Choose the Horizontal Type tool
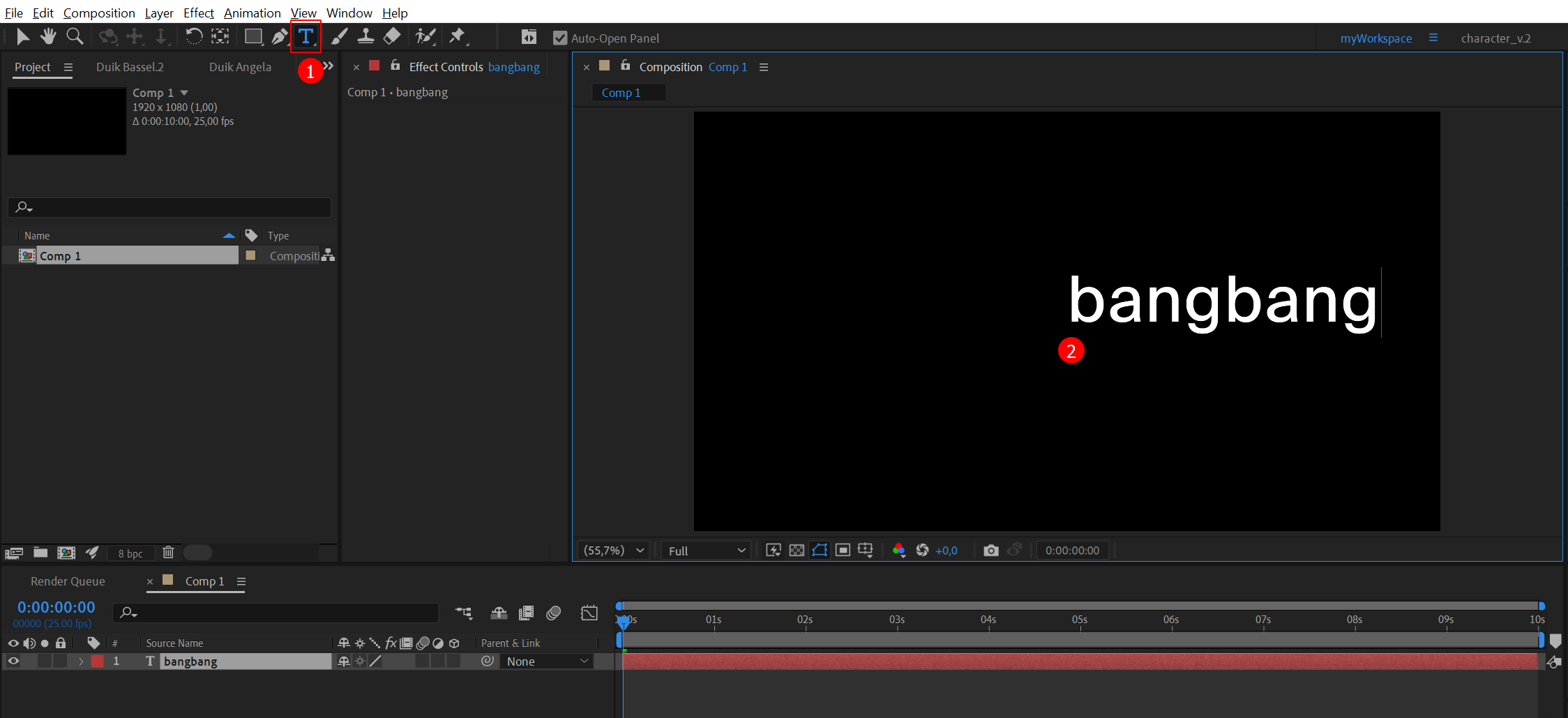 pyautogui.click(x=306, y=36)
